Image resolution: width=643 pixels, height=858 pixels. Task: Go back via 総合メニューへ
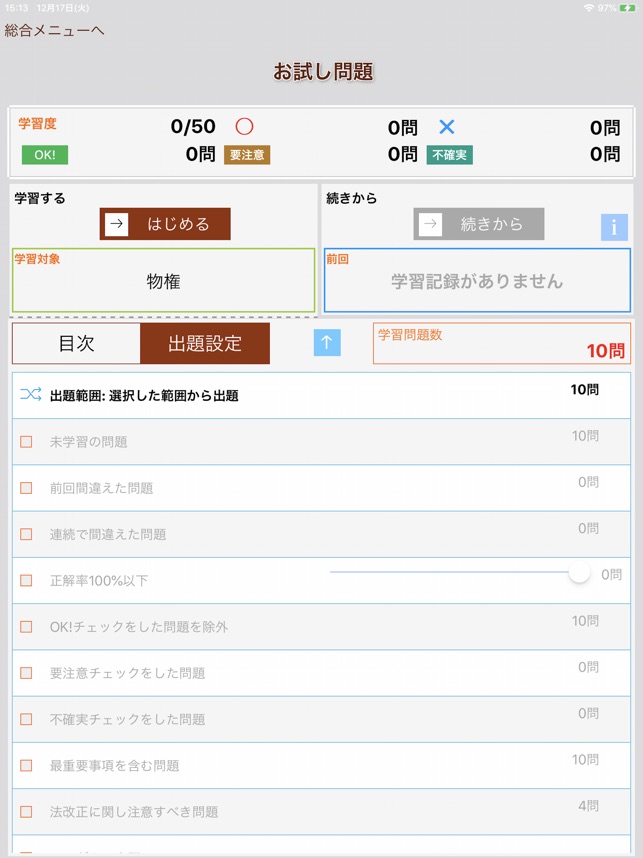[54, 31]
